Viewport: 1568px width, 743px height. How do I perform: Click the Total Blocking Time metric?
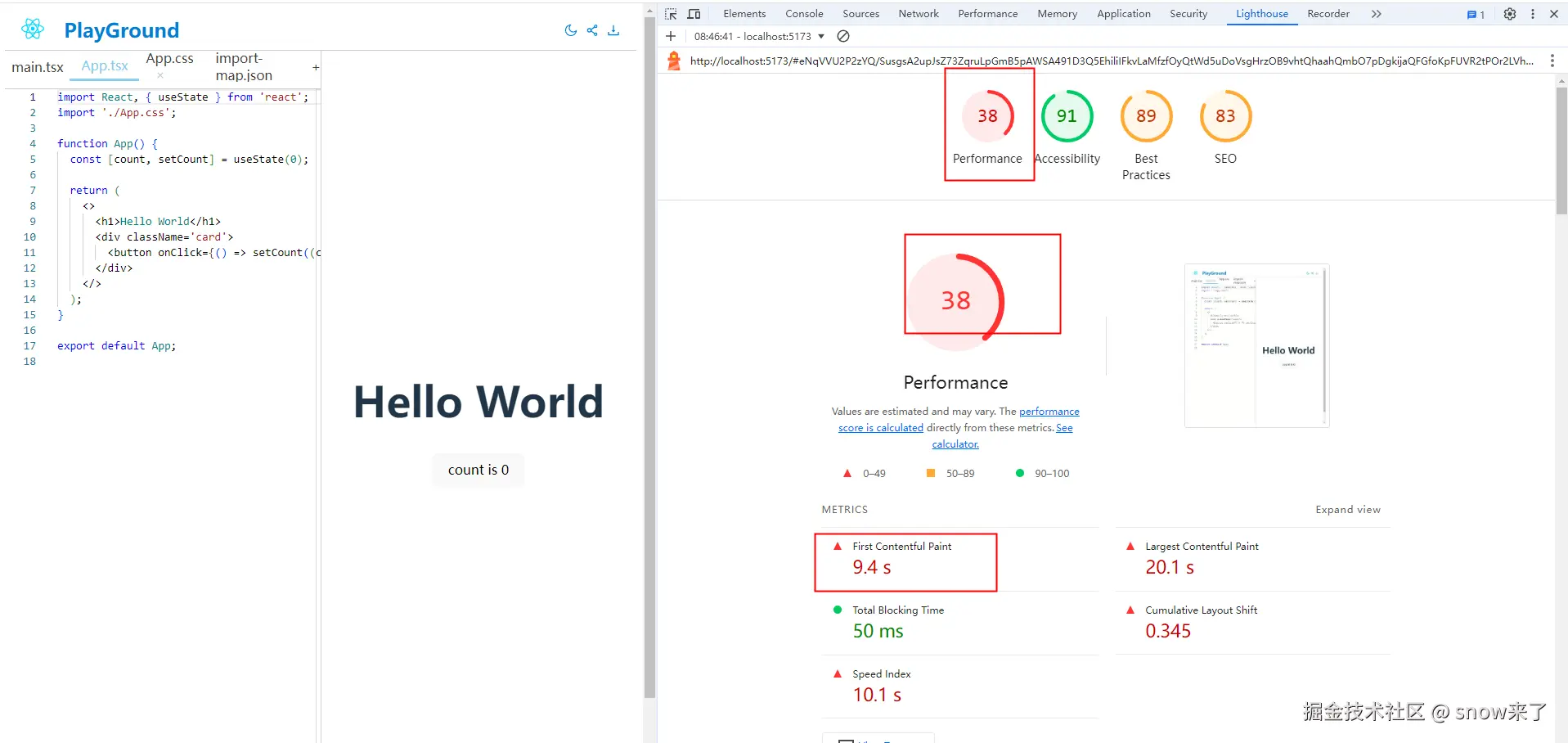pos(960,622)
